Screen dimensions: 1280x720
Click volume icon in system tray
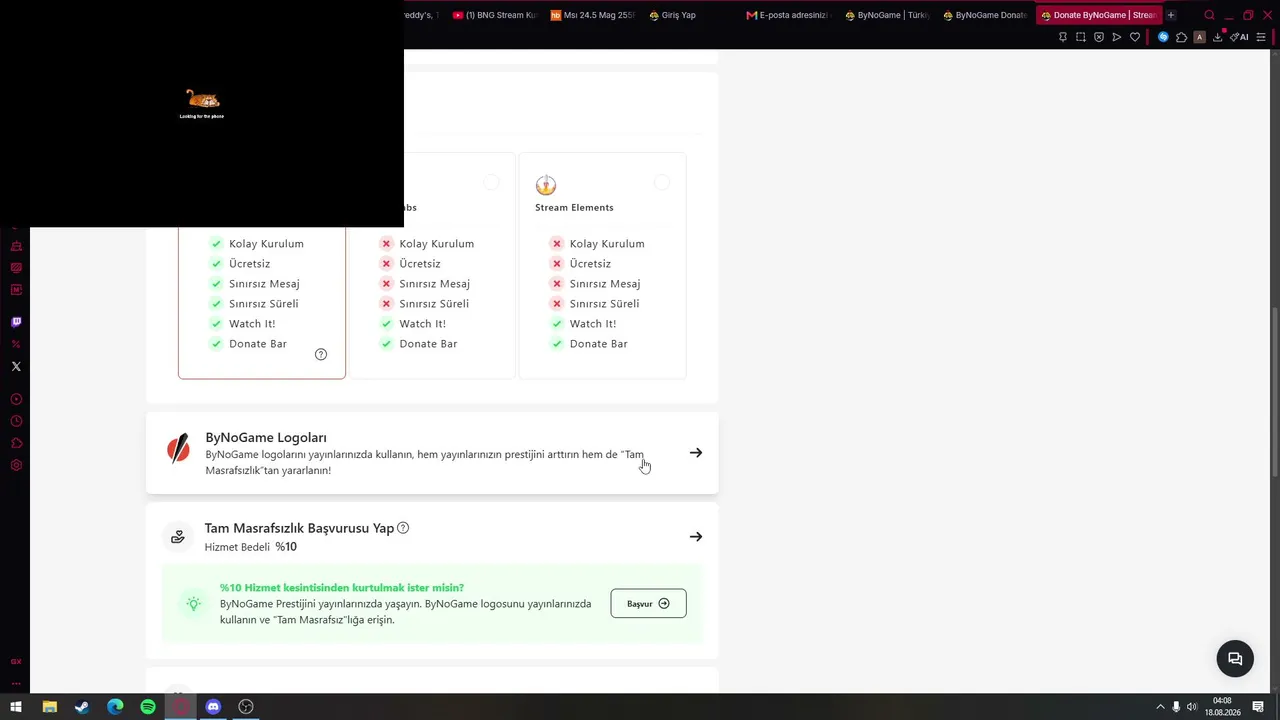(x=1192, y=707)
